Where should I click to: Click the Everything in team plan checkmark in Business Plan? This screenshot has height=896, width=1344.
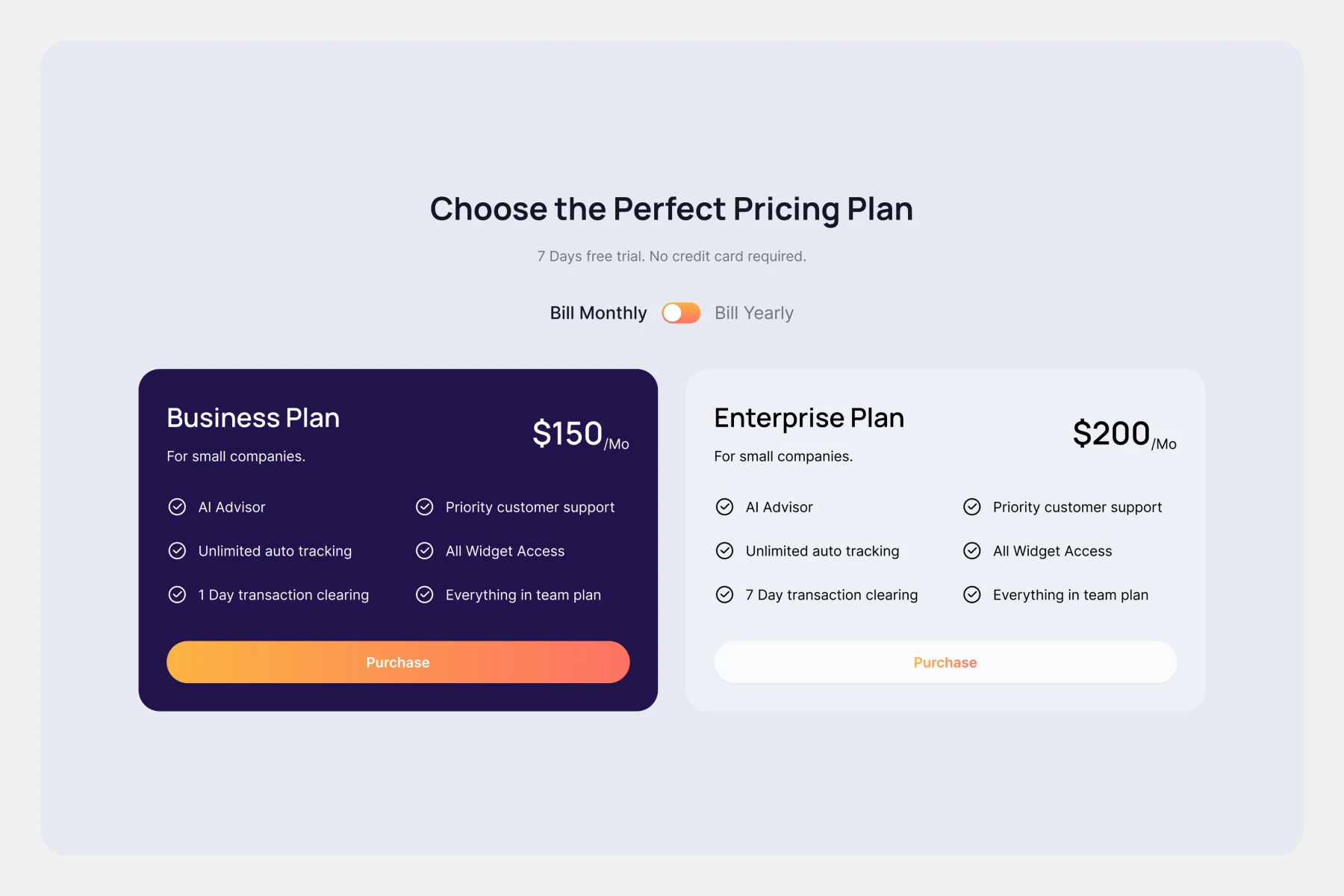click(x=424, y=594)
